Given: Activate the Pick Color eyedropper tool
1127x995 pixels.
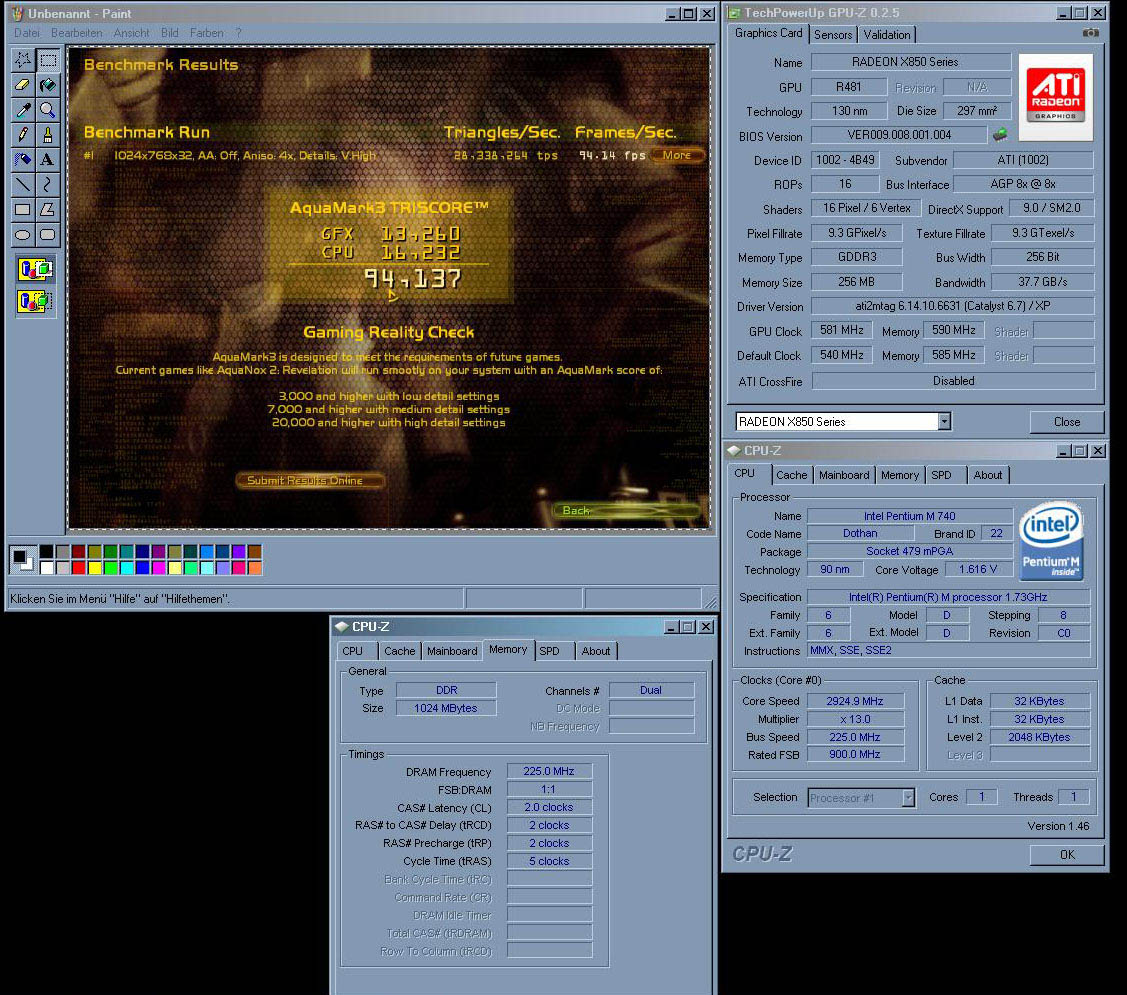Looking at the screenshot, I should pyautogui.click(x=23, y=110).
